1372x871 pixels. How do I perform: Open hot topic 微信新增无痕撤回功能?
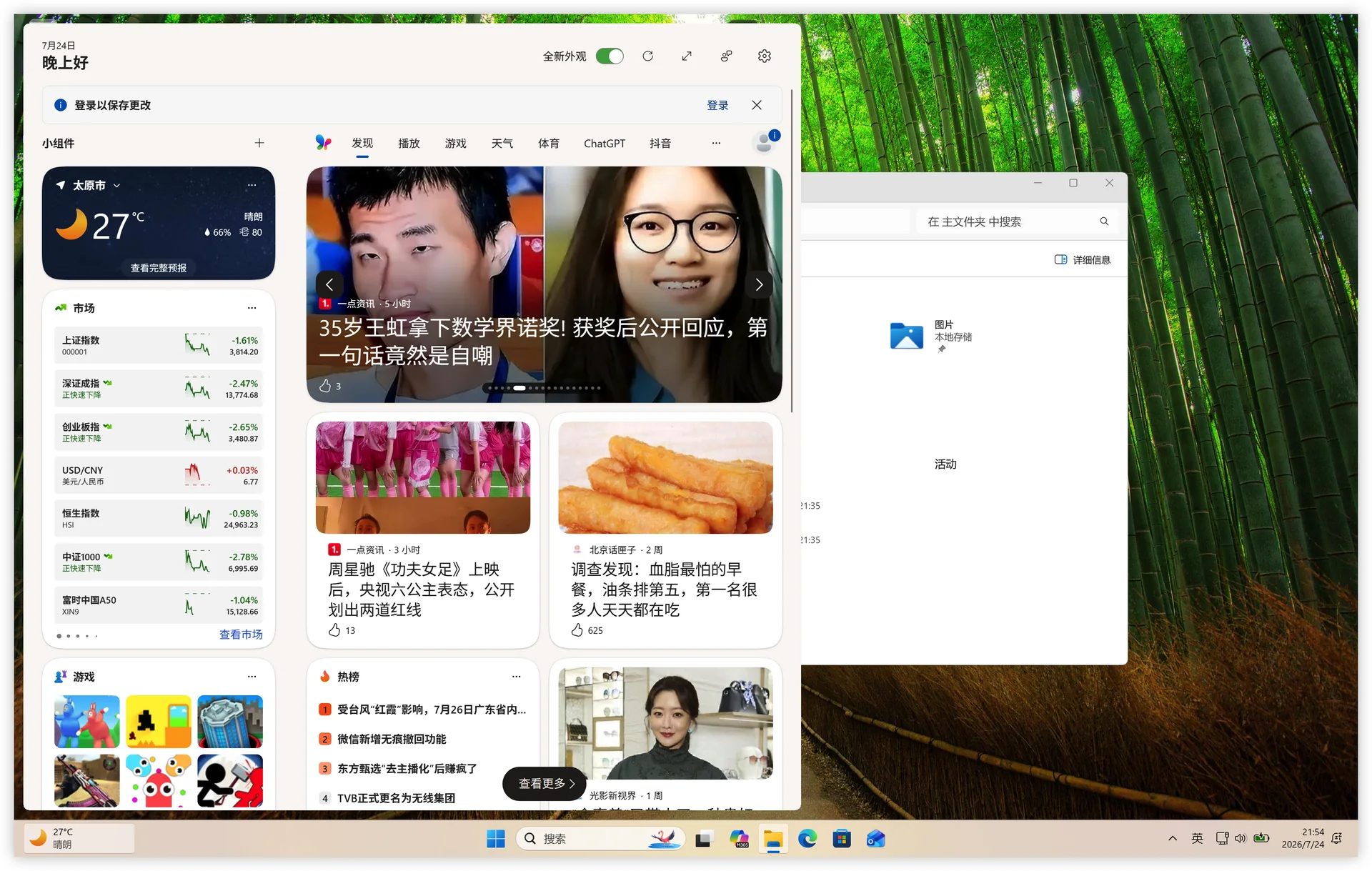pyautogui.click(x=392, y=740)
